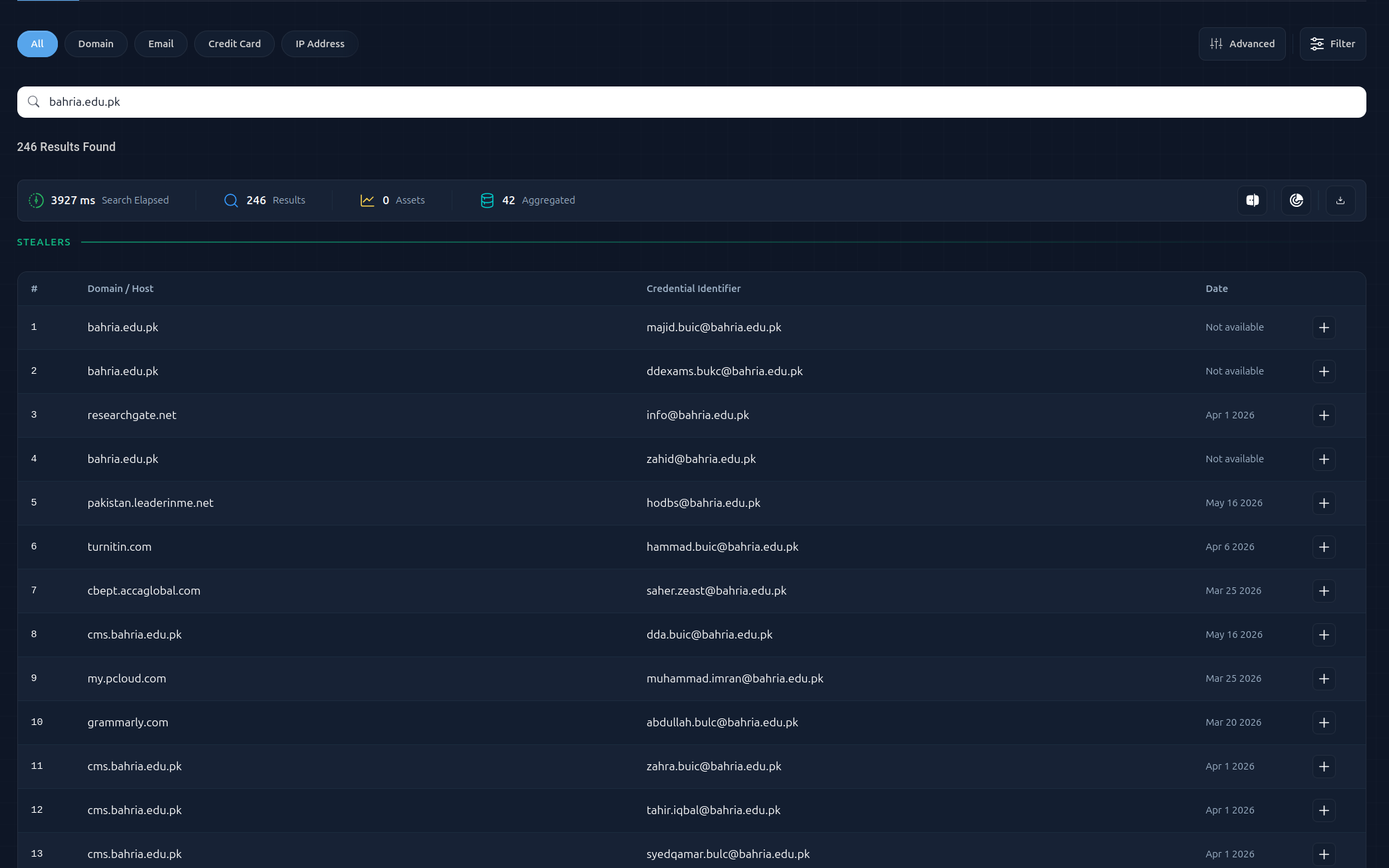Click info@bahria.edu.pk credential text
The width and height of the screenshot is (1389, 868).
(x=697, y=415)
